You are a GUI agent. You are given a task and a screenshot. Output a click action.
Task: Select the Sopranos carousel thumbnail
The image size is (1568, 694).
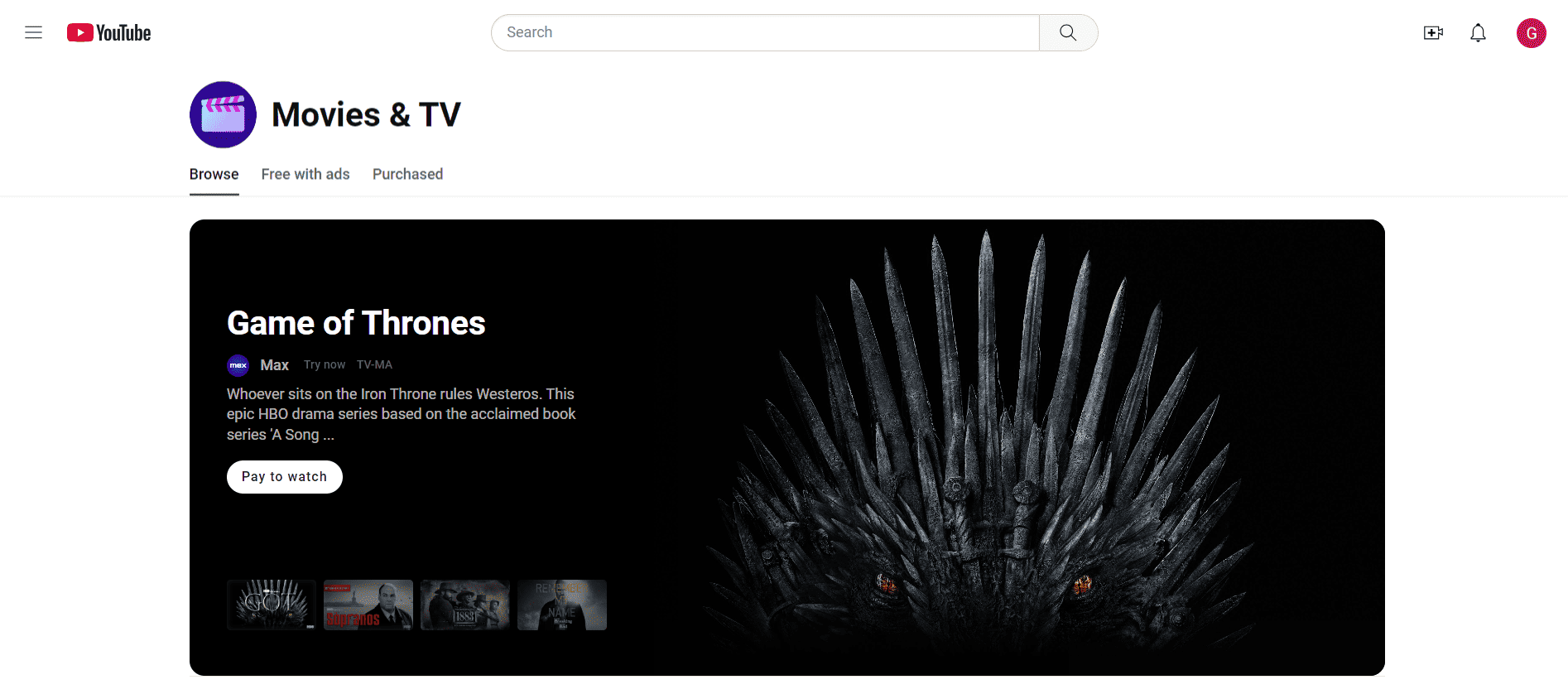(368, 605)
